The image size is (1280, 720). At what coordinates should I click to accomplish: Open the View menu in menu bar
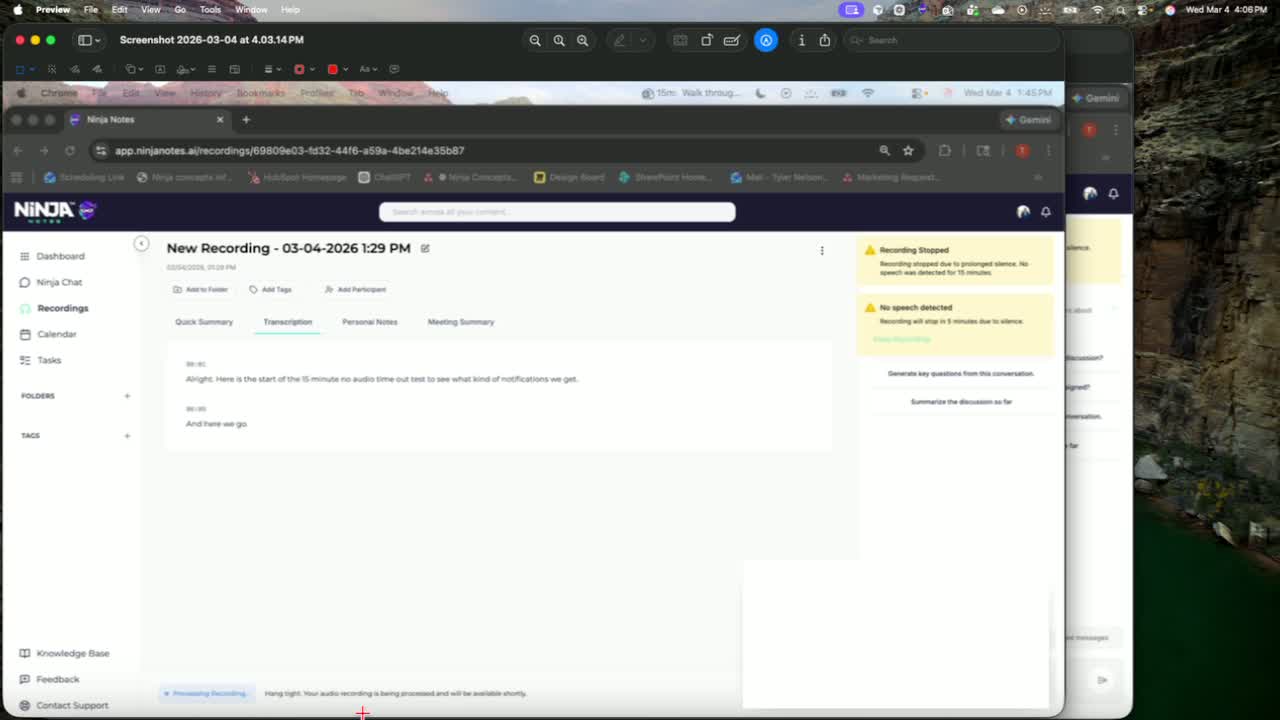click(151, 9)
